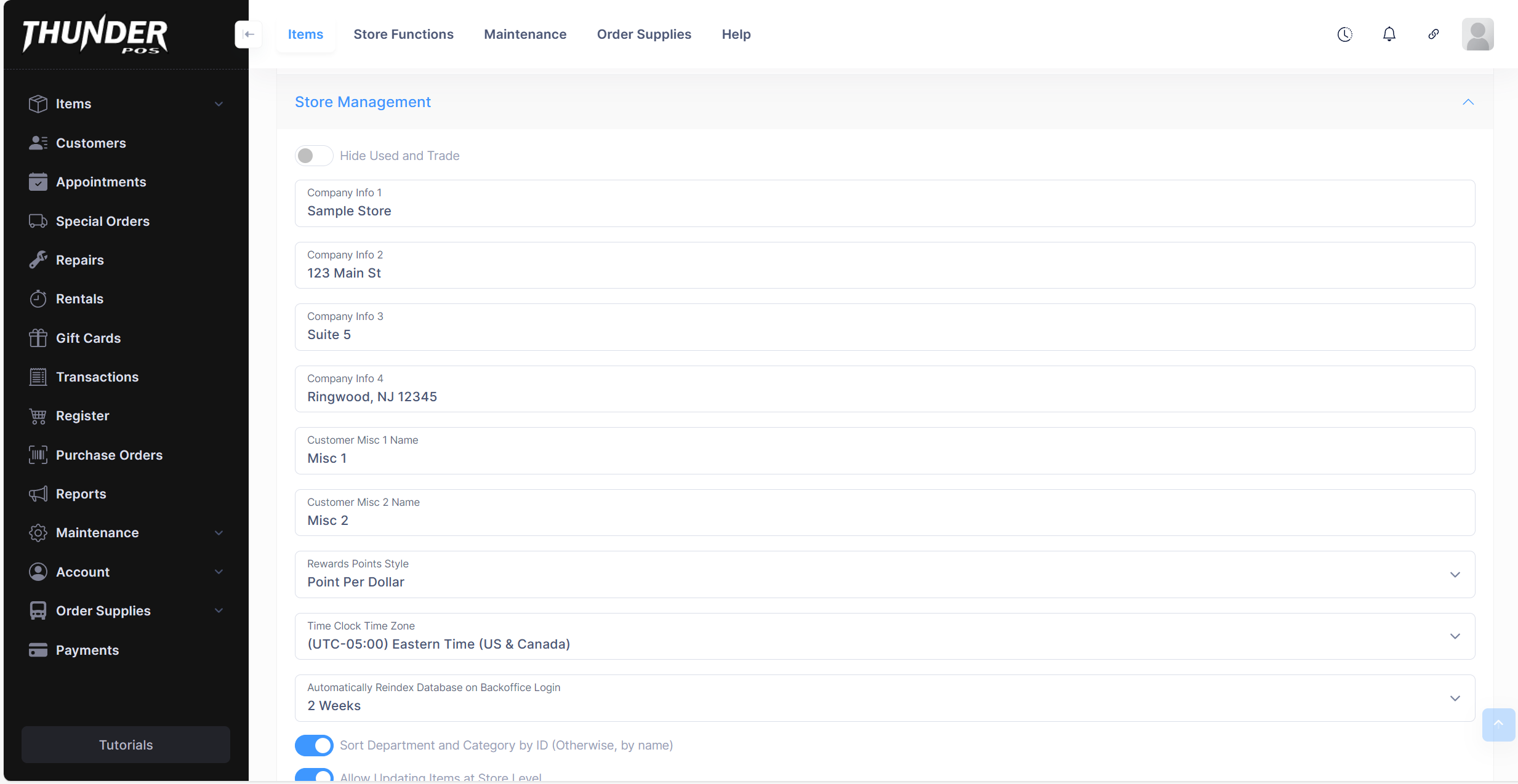Image resolution: width=1518 pixels, height=784 pixels.
Task: Open Rewards Points Style dropdown
Action: click(x=884, y=574)
